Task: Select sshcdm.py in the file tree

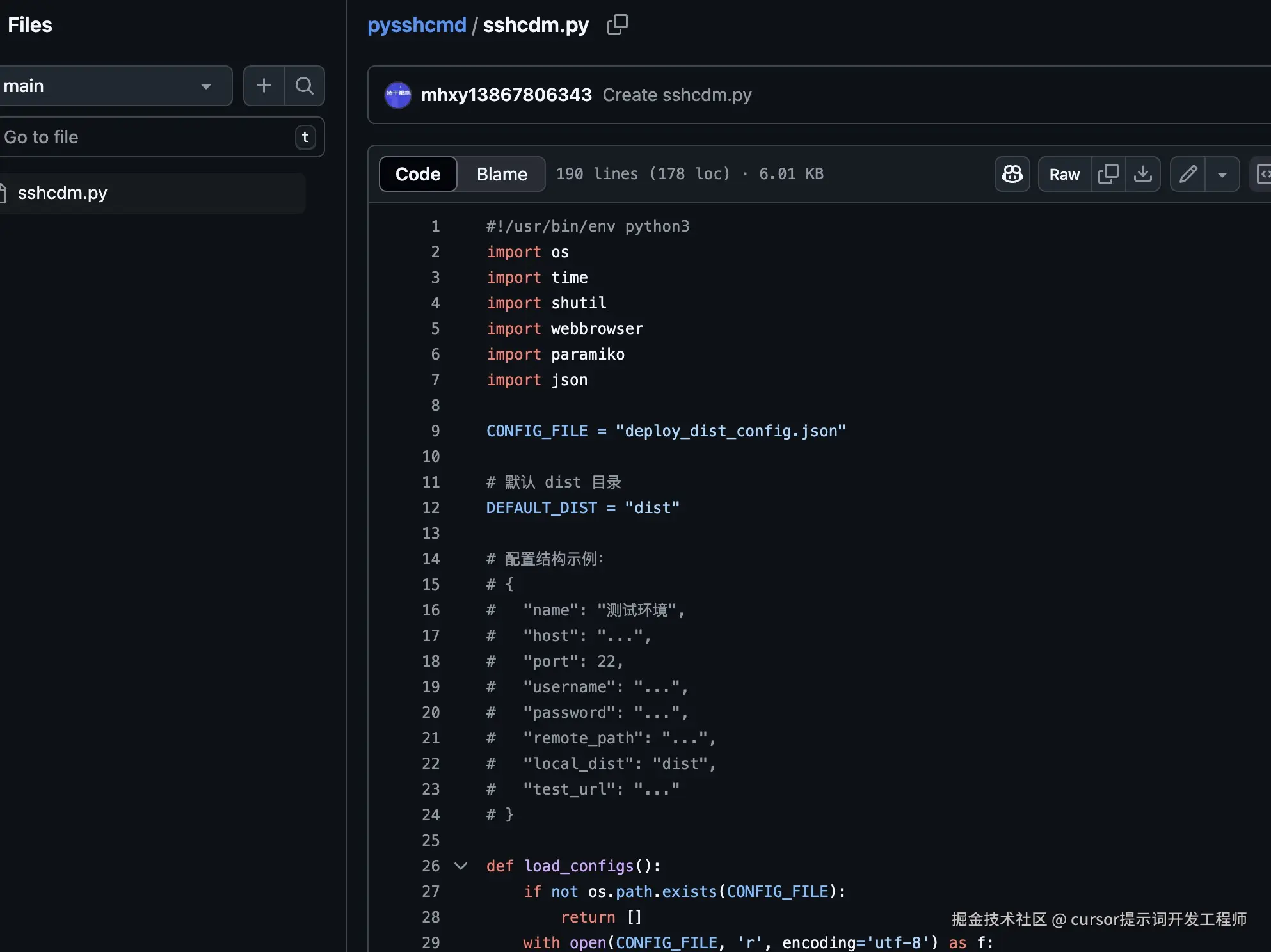Action: pyautogui.click(x=63, y=193)
